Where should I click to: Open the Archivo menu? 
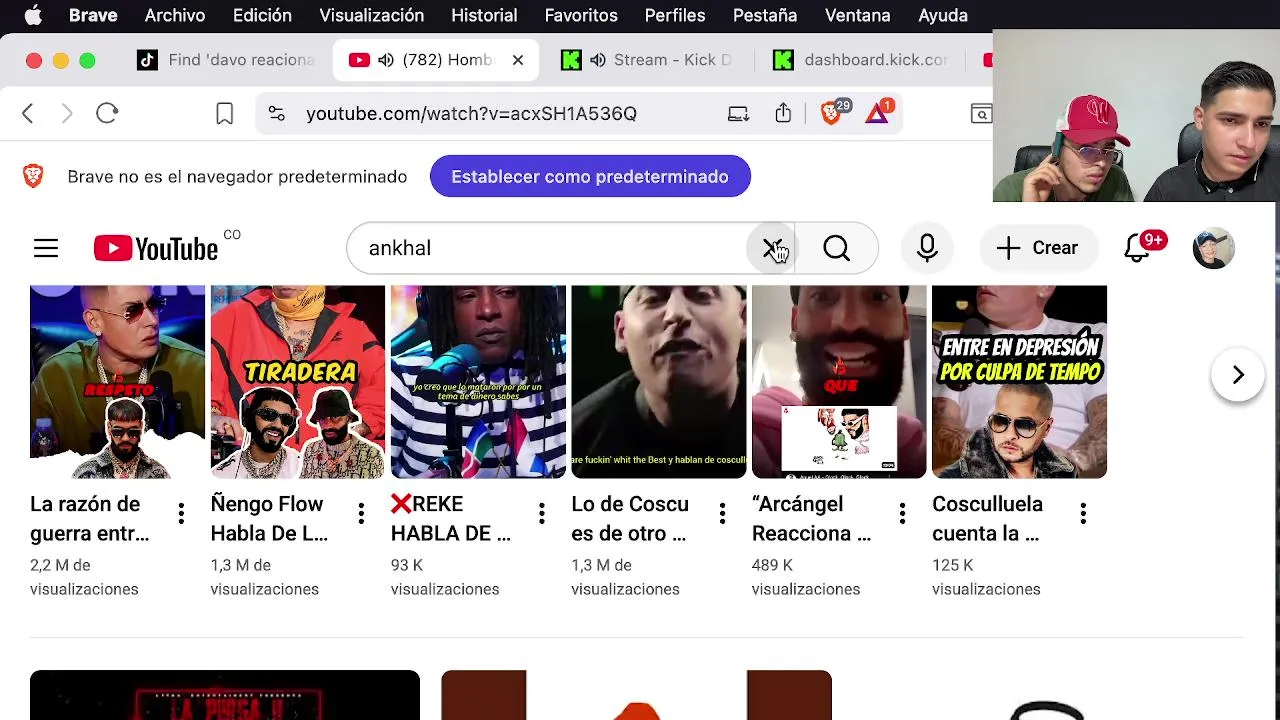point(175,15)
